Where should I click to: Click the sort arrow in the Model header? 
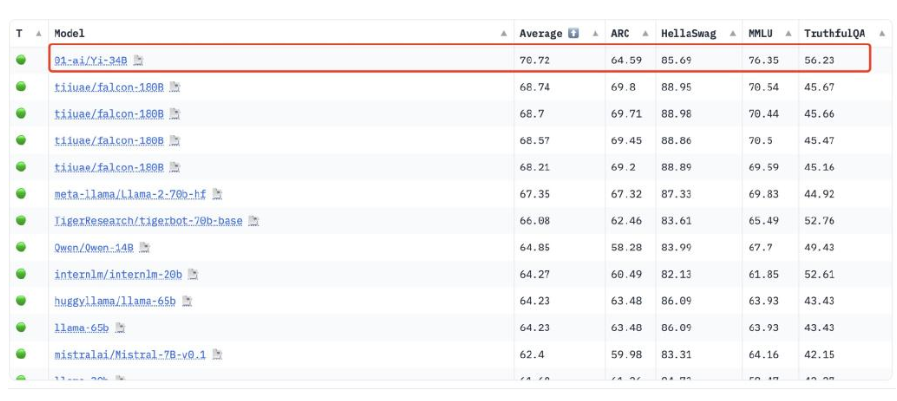pyautogui.click(x=503, y=34)
